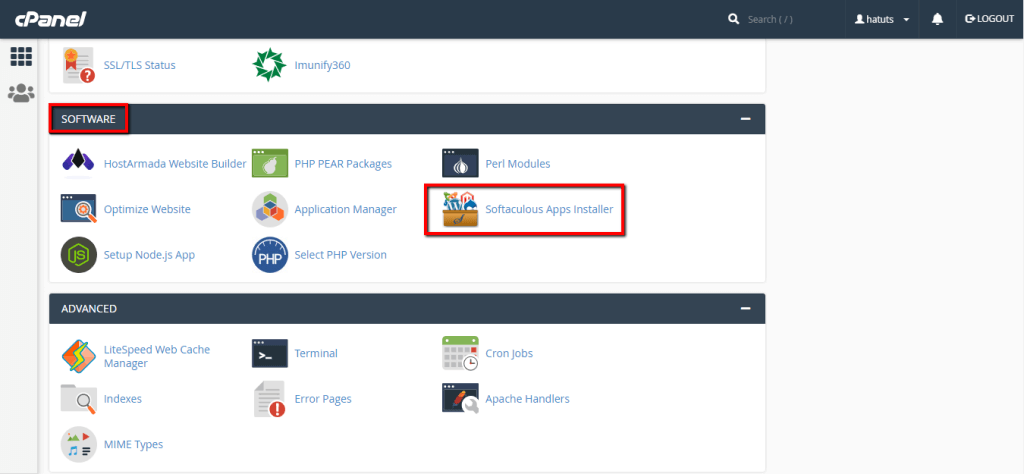
Task: Open the Indexes link
Action: point(123,399)
